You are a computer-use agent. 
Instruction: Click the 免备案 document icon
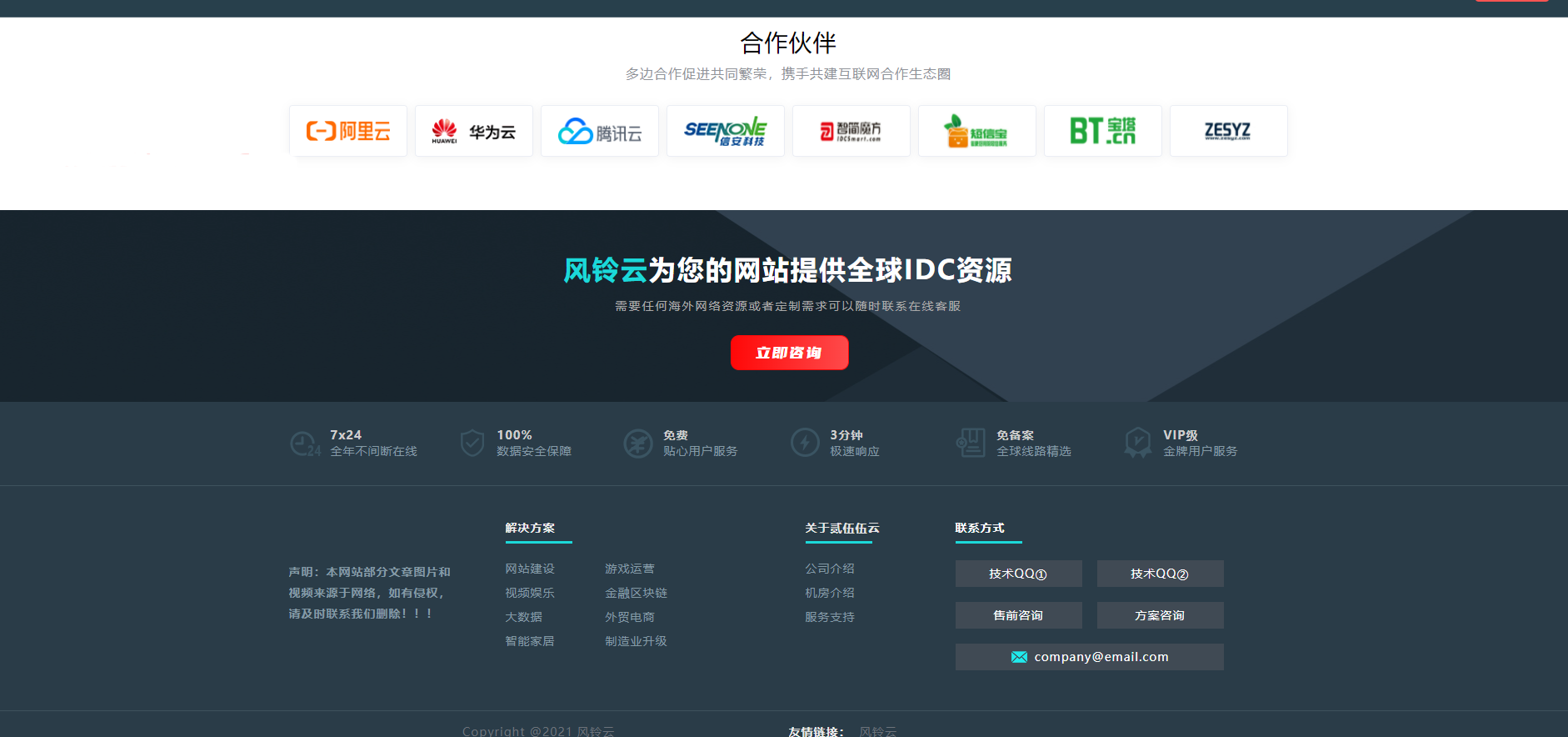click(x=971, y=443)
